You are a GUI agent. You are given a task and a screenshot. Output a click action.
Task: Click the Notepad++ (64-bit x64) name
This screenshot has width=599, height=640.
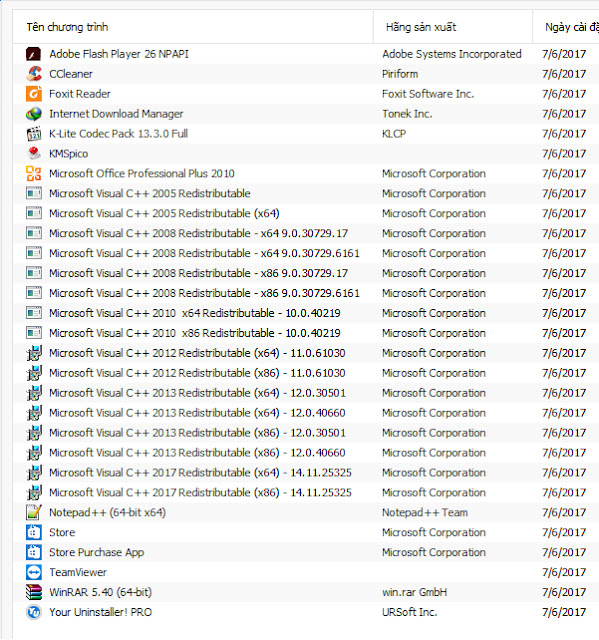click(x=108, y=512)
